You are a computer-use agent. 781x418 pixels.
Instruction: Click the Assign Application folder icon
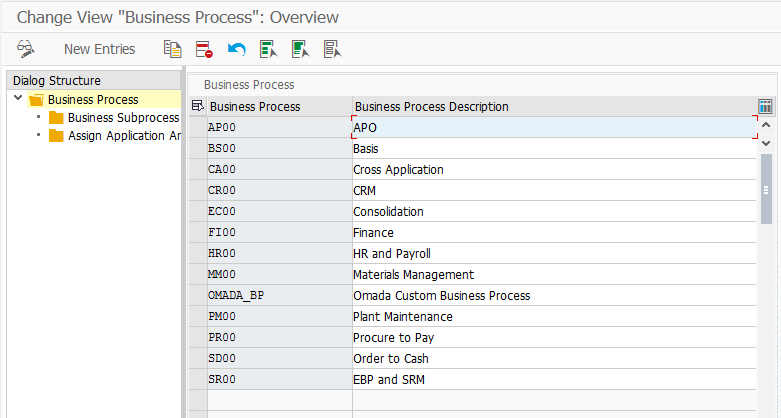[x=56, y=136]
